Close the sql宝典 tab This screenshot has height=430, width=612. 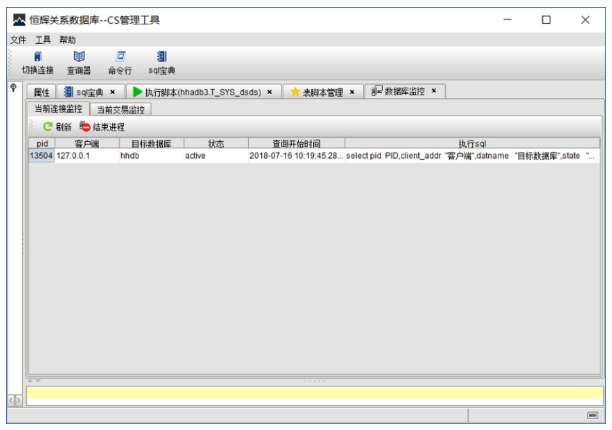(x=113, y=92)
